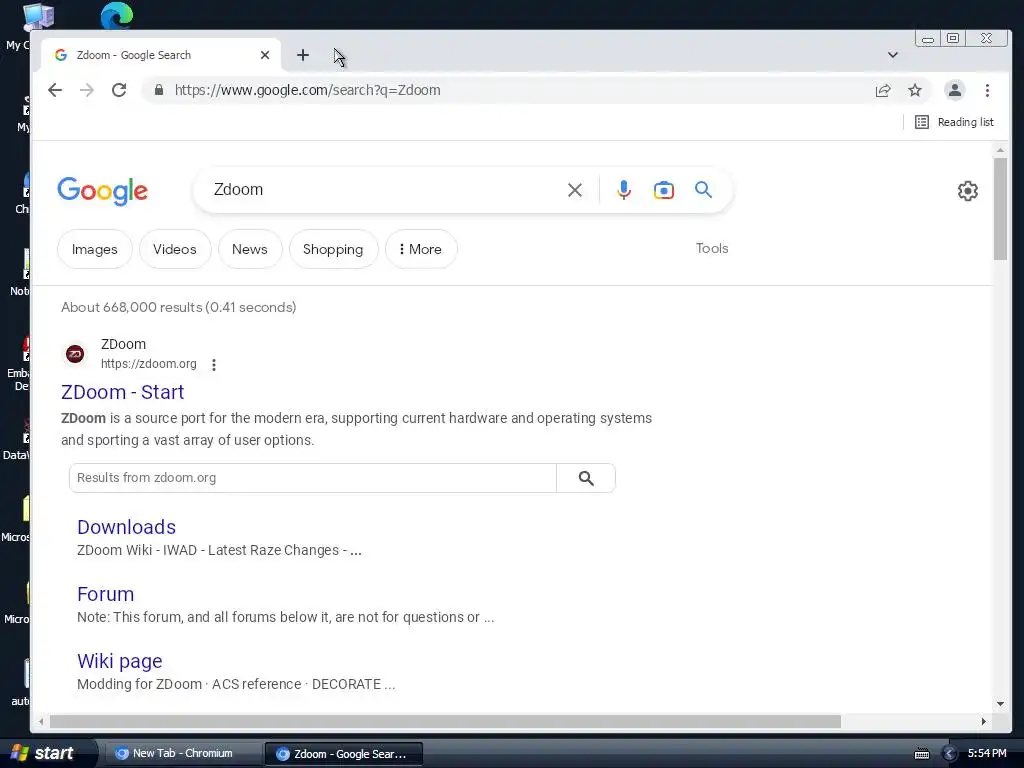The width and height of the screenshot is (1024, 768).
Task: Switch to Images results
Action: [95, 249]
